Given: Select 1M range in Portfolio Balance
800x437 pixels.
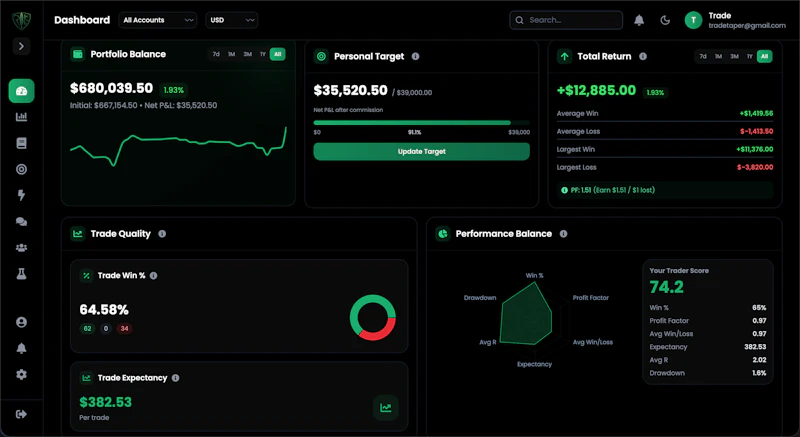Looking at the screenshot, I should 232,54.
